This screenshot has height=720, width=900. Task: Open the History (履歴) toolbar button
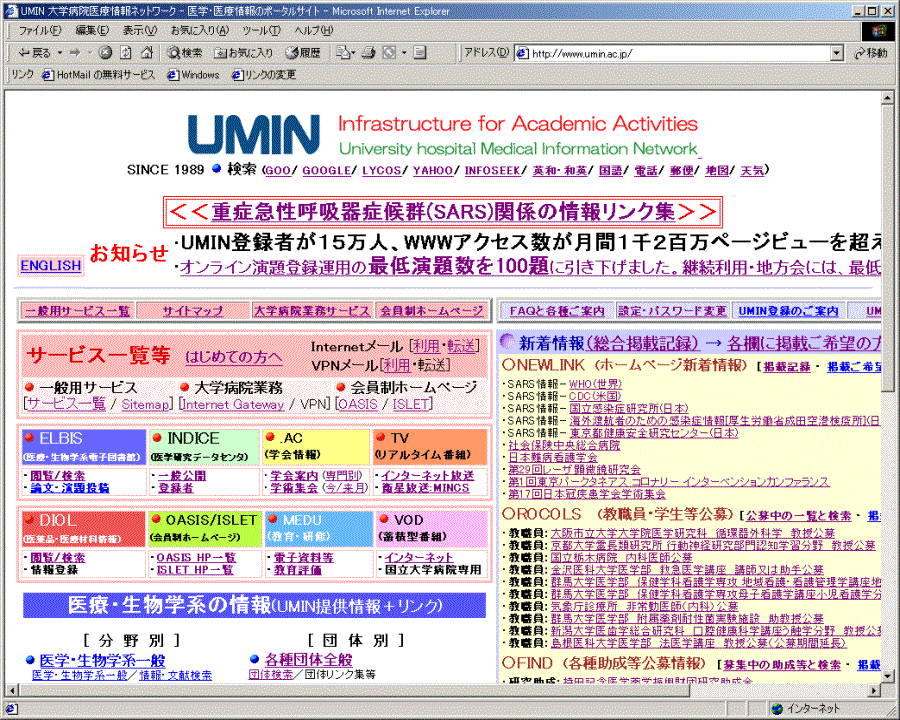click(x=303, y=53)
